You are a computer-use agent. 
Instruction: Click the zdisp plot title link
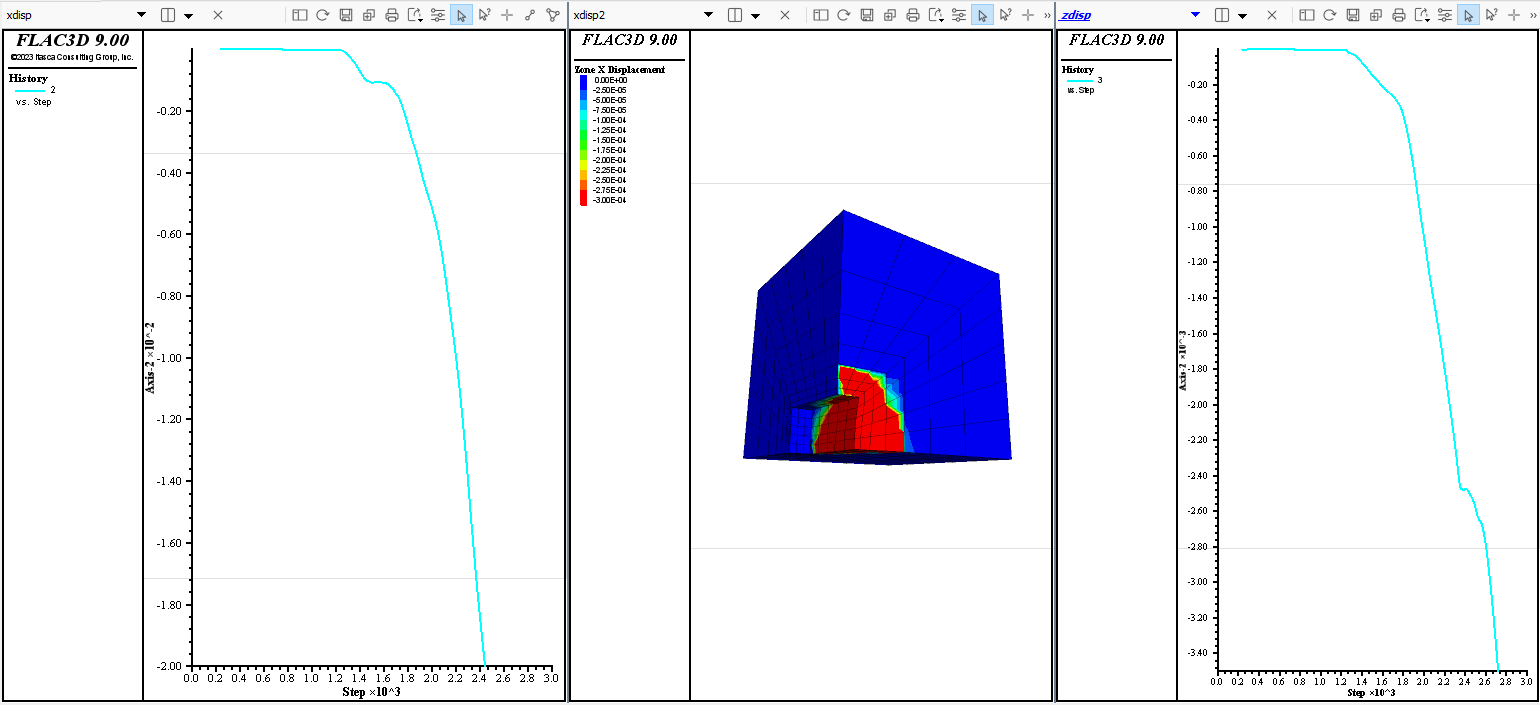click(1075, 15)
